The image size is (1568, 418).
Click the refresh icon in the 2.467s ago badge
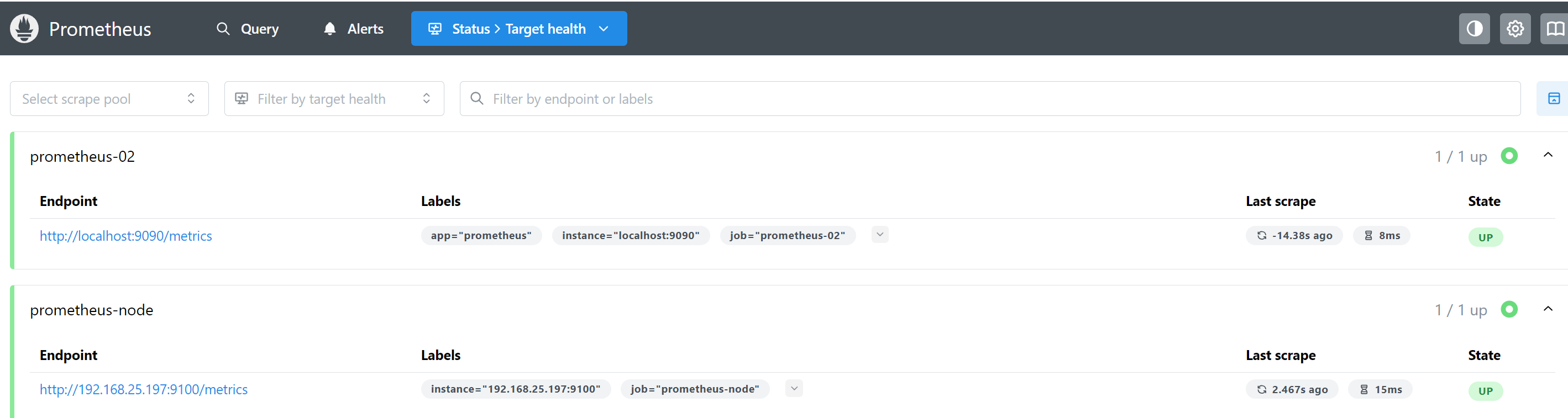[x=1261, y=389]
